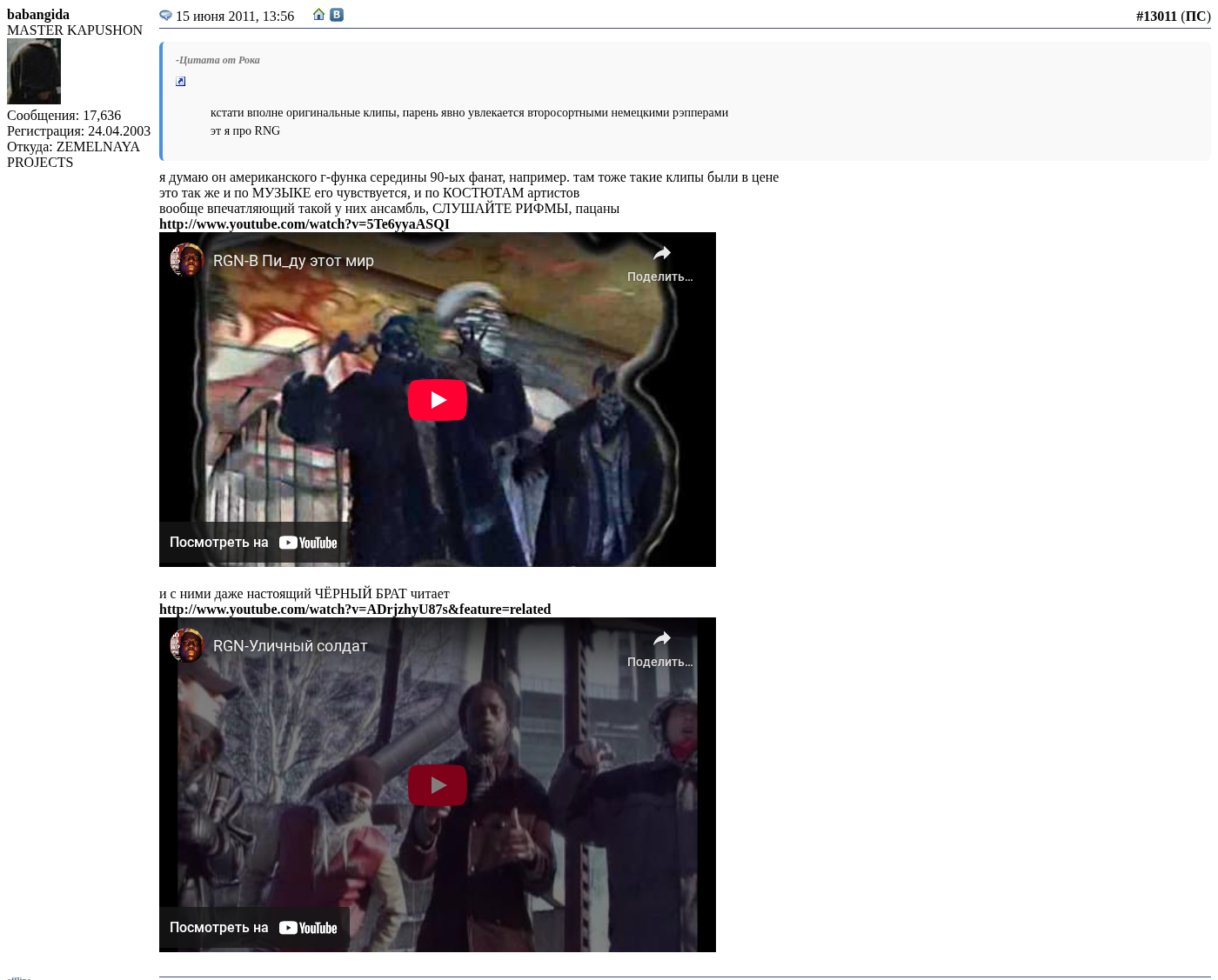Click channel avatar on 'Уличный солдат' video
Image resolution: width=1218 pixels, height=980 pixels.
point(186,645)
